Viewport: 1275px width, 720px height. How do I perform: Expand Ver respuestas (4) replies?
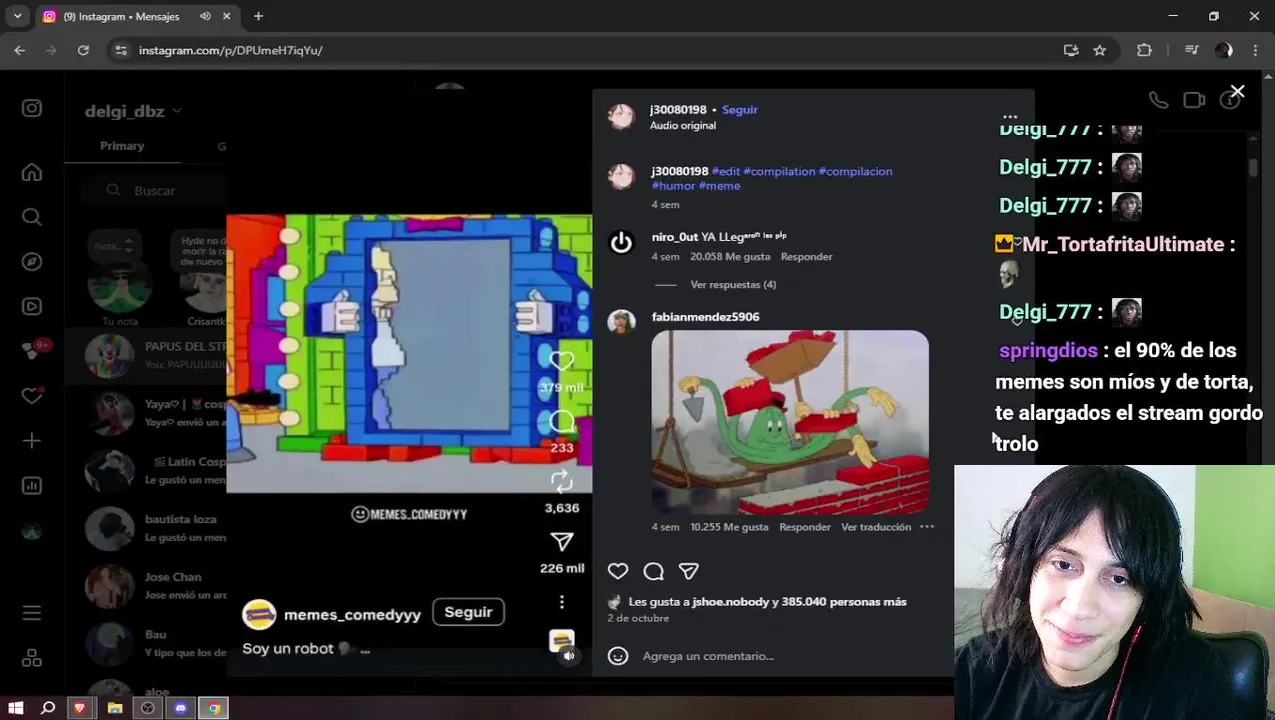click(733, 285)
